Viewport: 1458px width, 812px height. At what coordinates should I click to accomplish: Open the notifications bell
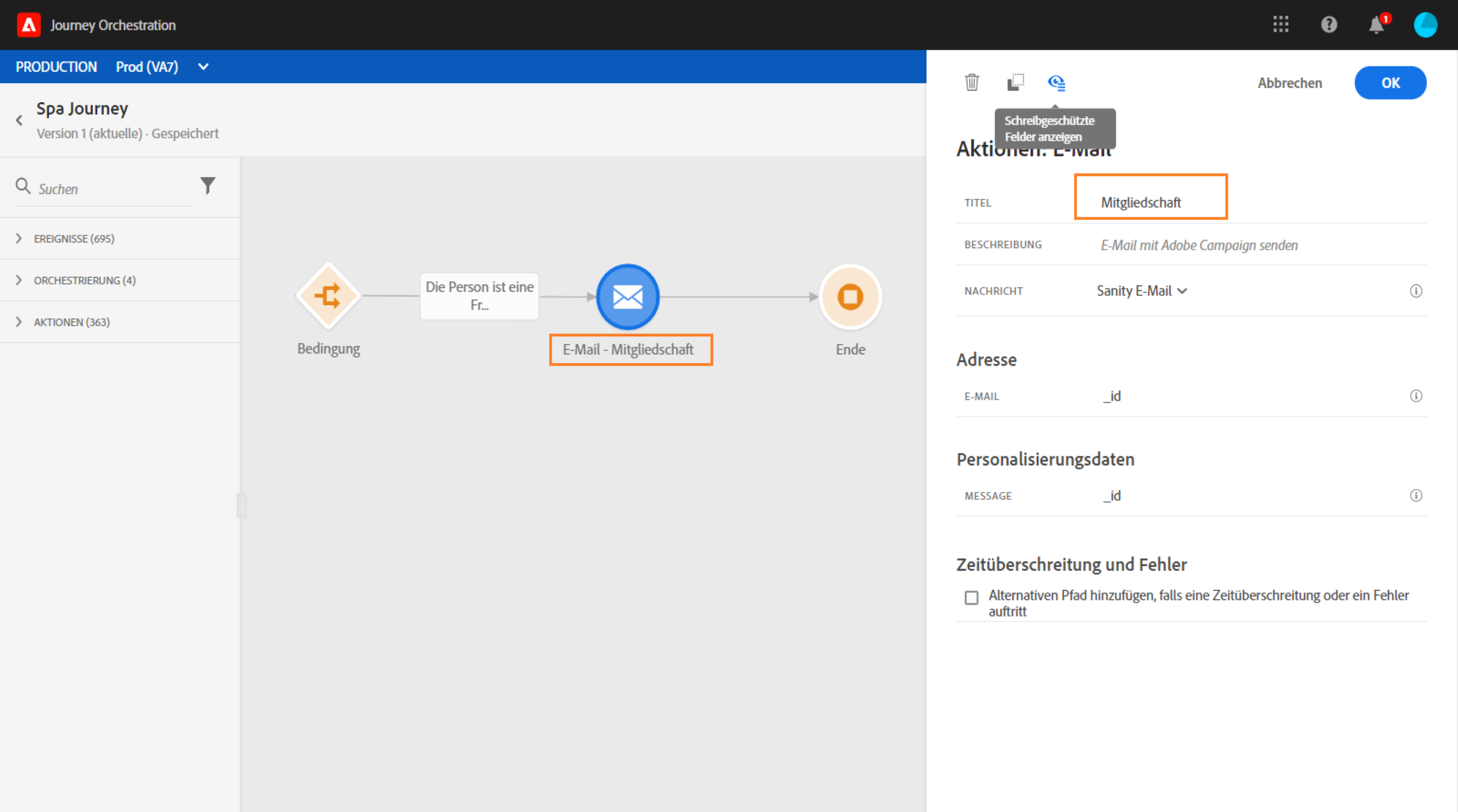(1377, 24)
